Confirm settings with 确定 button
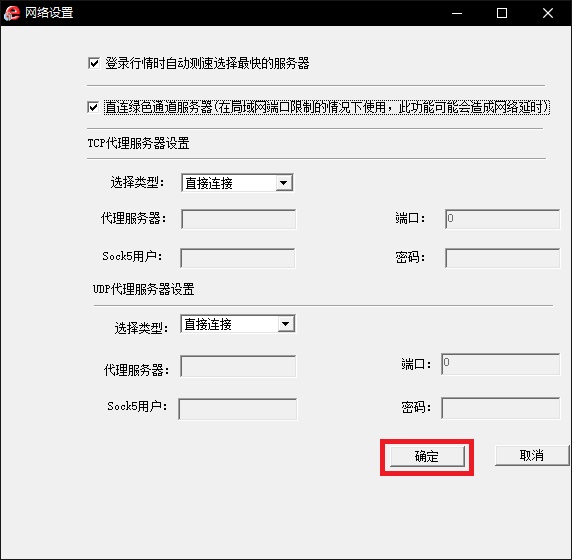 pos(427,456)
